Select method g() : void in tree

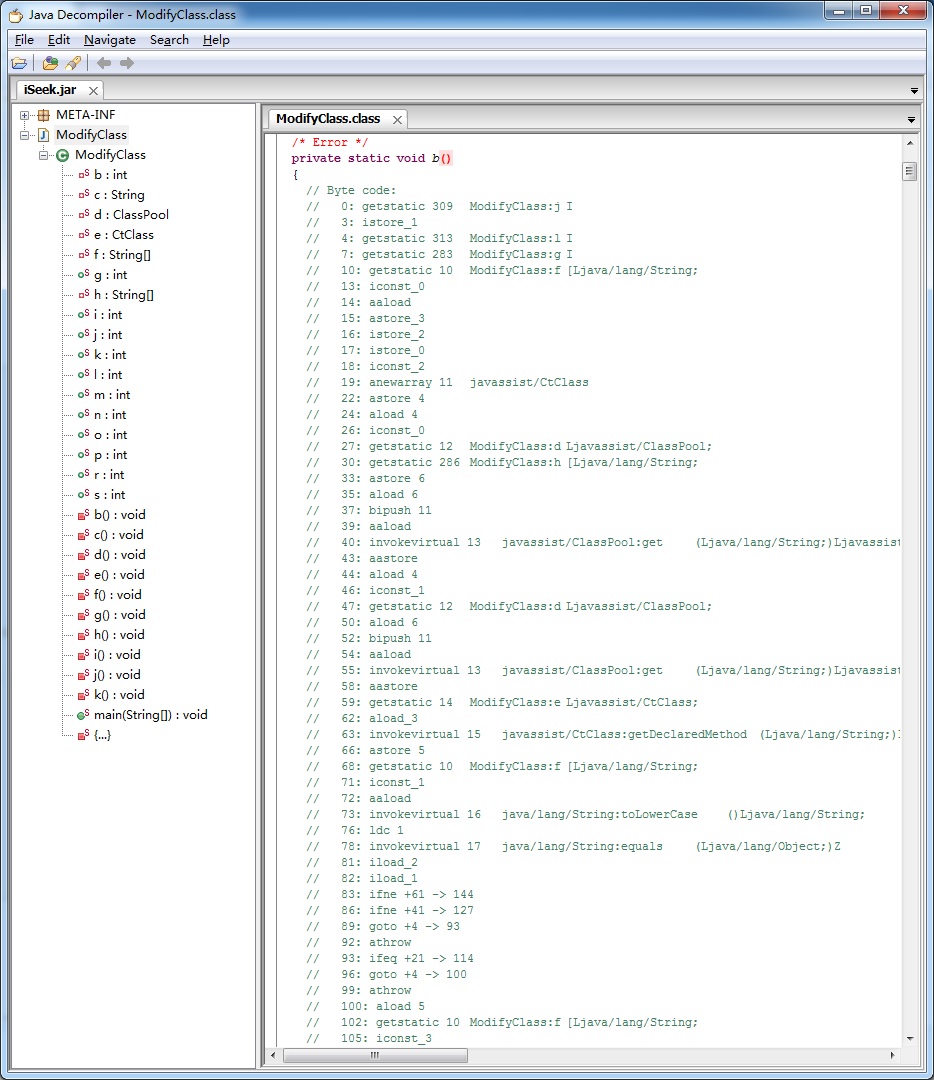pyautogui.click(x=120, y=614)
